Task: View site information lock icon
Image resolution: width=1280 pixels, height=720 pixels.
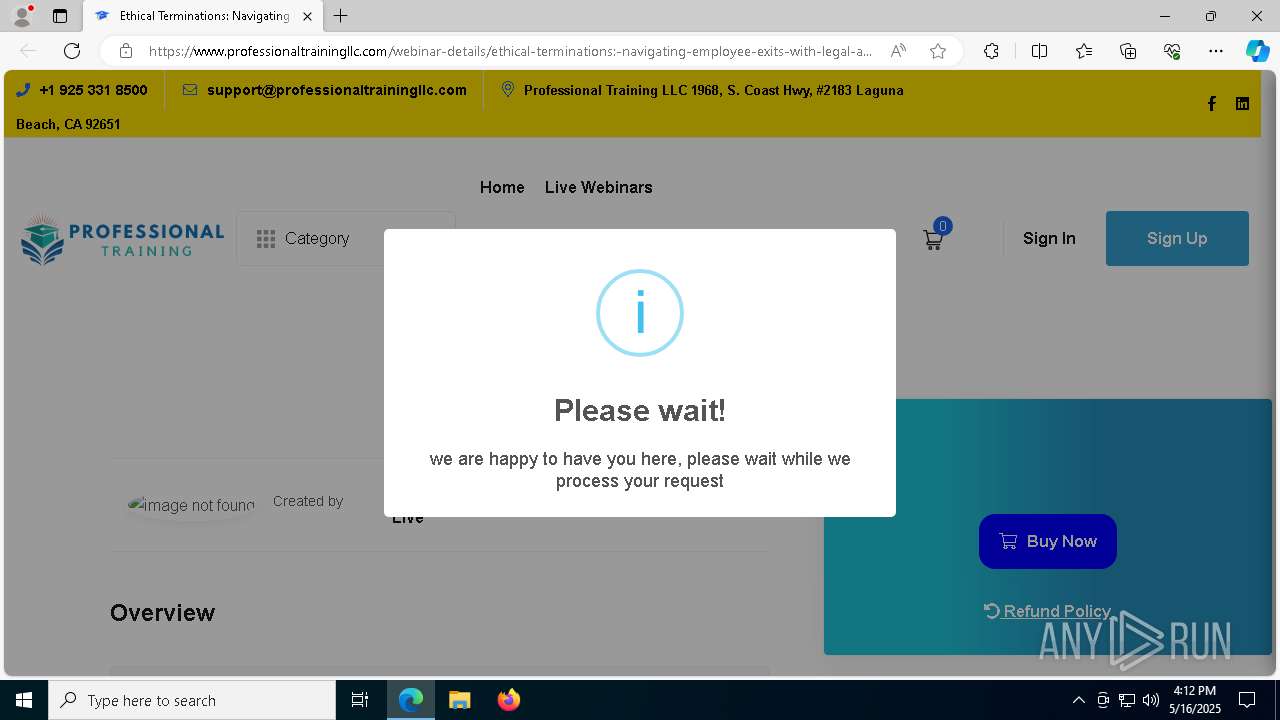Action: click(x=125, y=51)
